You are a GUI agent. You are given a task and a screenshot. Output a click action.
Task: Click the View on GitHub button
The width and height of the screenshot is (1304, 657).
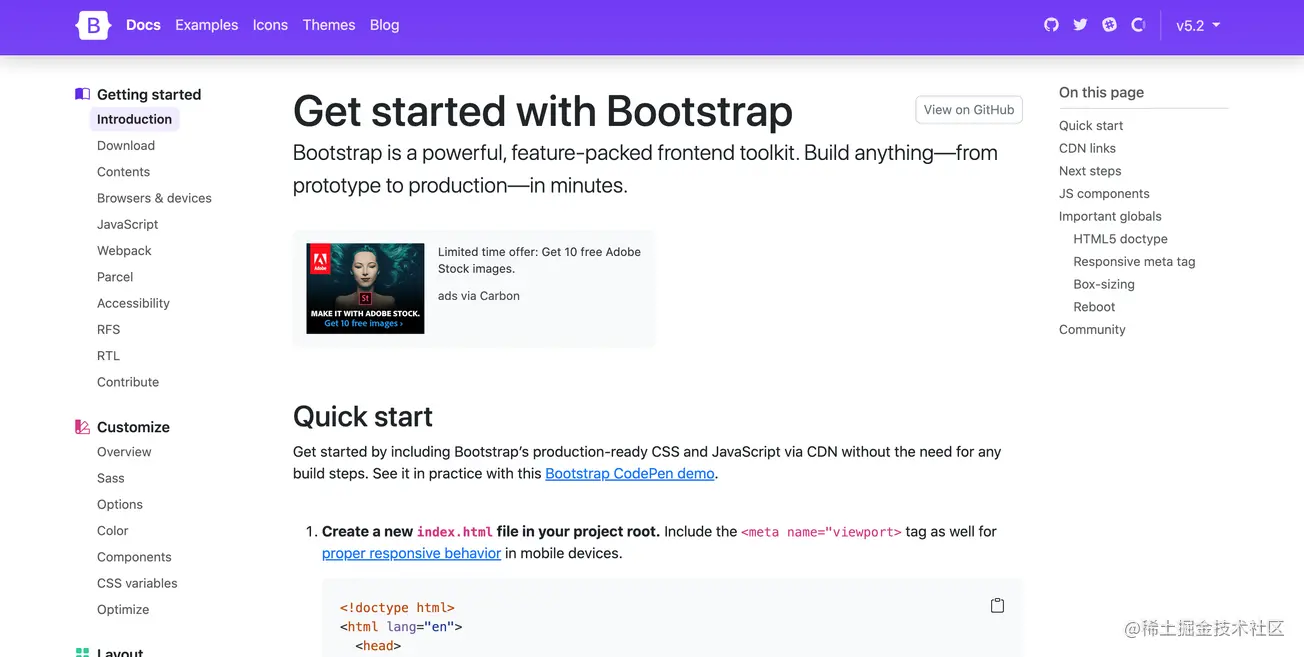pyautogui.click(x=968, y=110)
